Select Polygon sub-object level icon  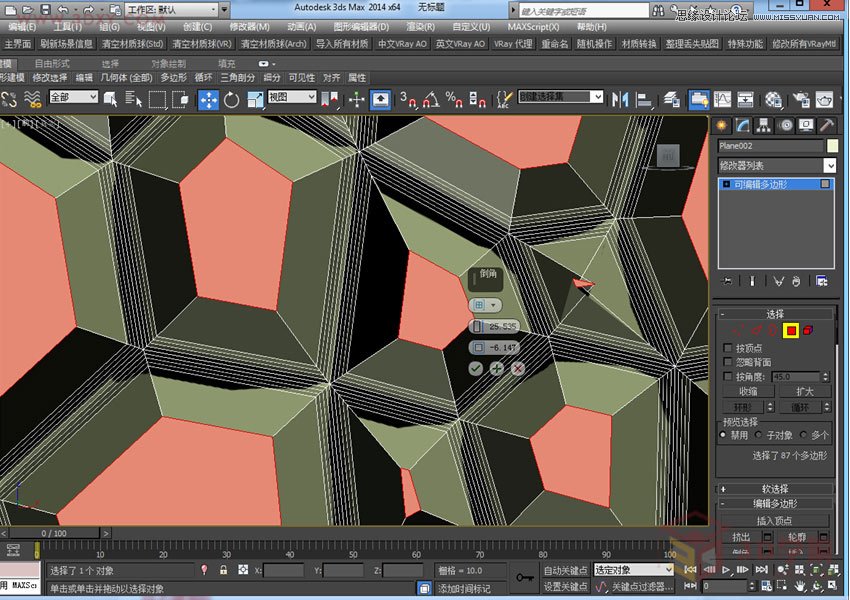tap(791, 331)
